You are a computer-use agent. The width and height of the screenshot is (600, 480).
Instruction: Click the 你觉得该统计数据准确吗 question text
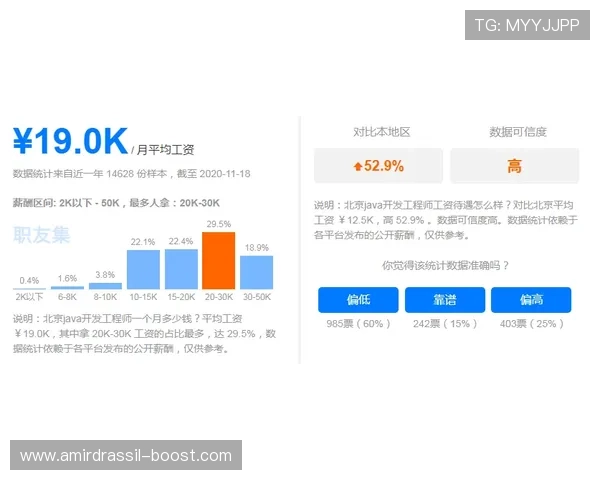point(445,265)
